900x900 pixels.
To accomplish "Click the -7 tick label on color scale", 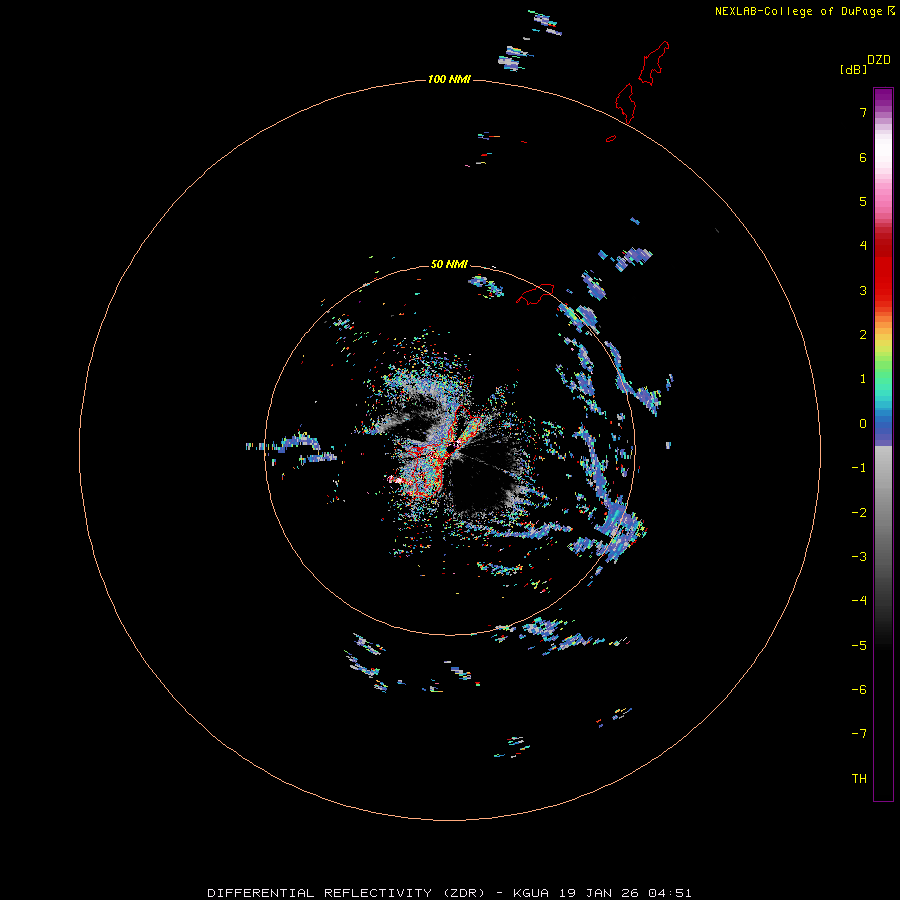I will 859,734.
